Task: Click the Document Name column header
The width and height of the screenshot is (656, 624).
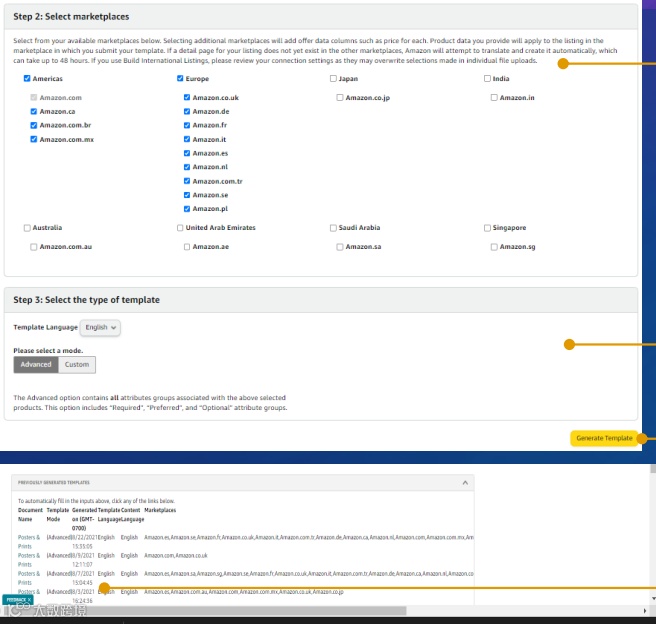Action: point(30,514)
